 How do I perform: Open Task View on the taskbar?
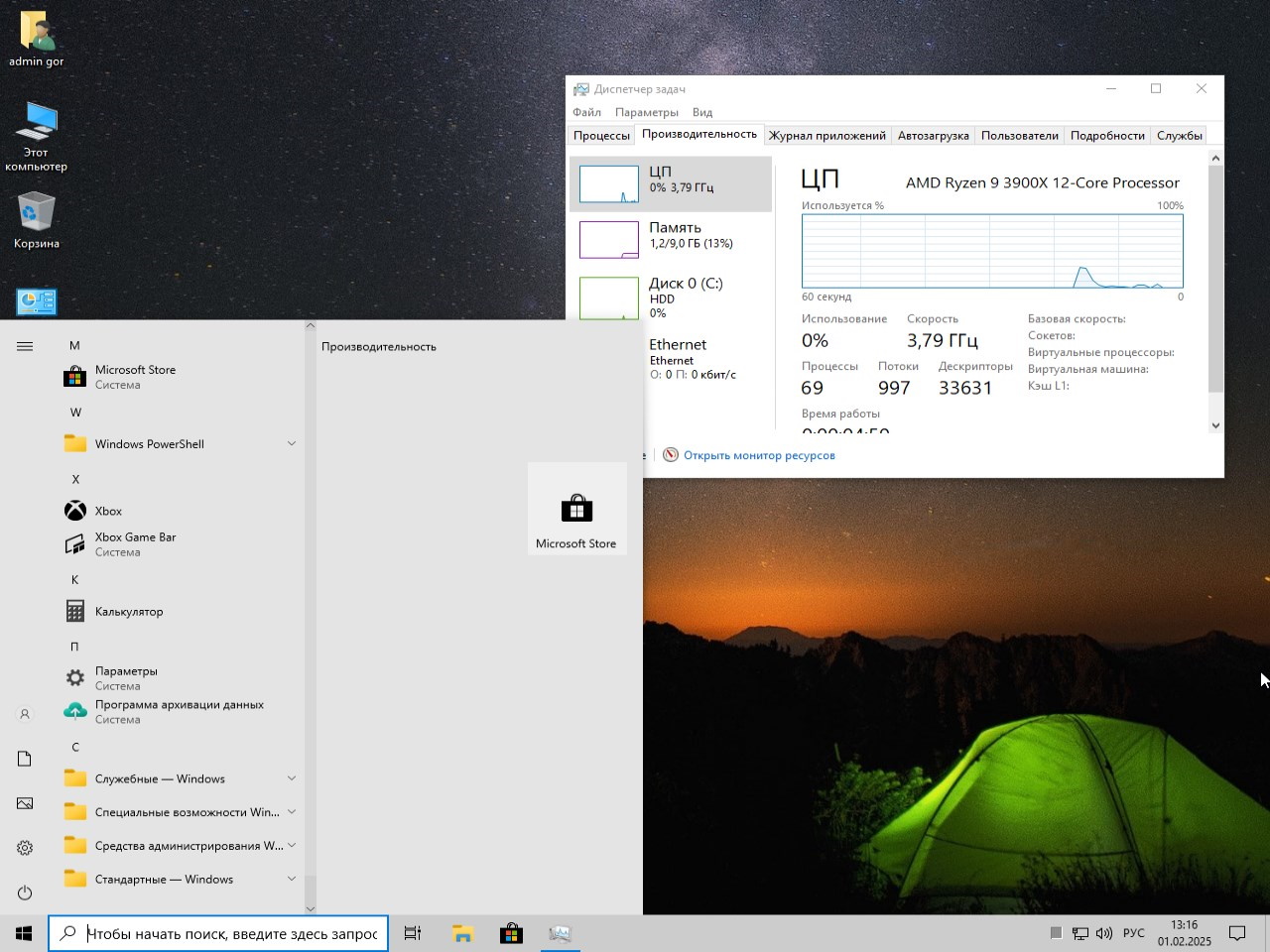click(x=413, y=933)
